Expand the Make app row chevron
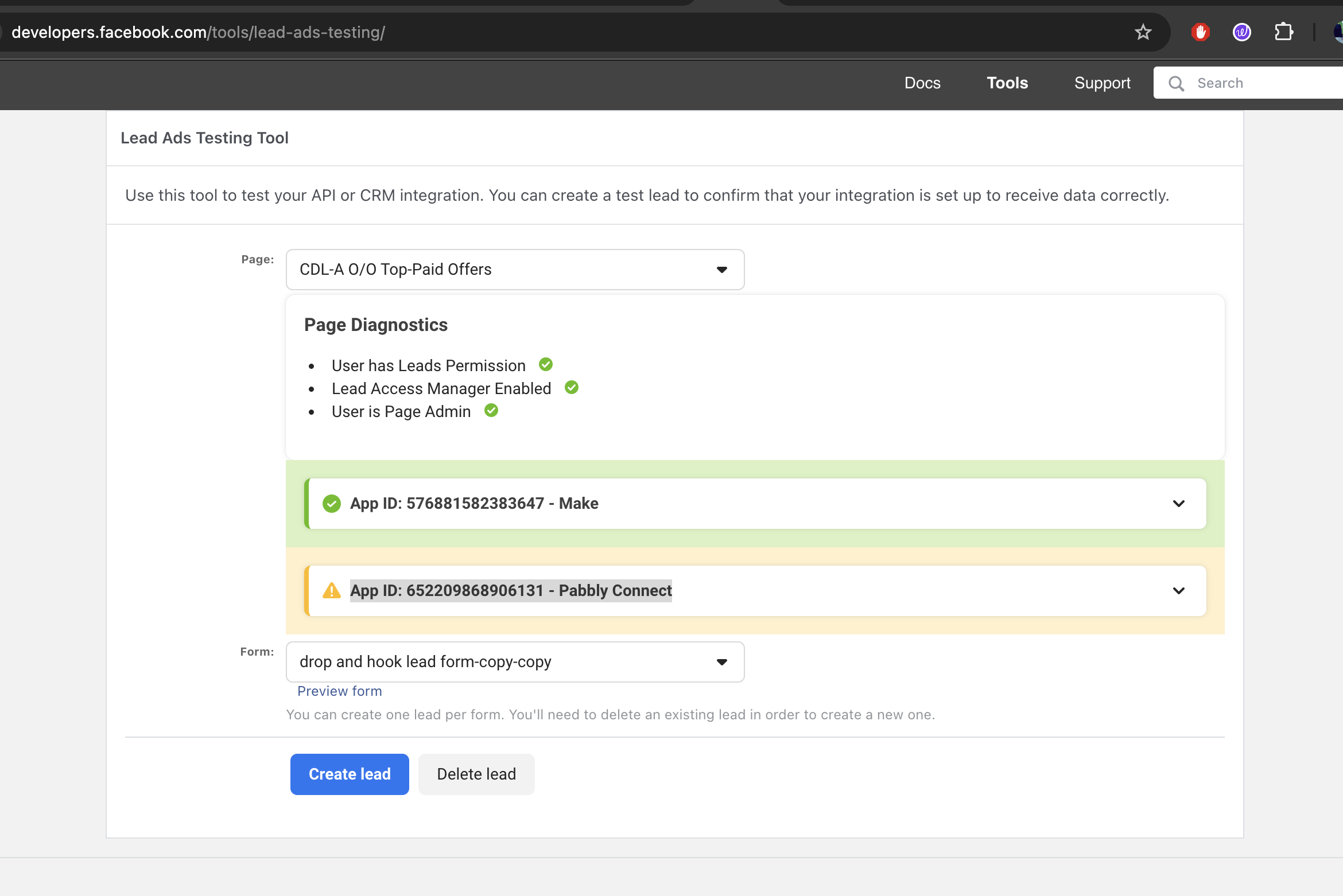 click(x=1179, y=504)
